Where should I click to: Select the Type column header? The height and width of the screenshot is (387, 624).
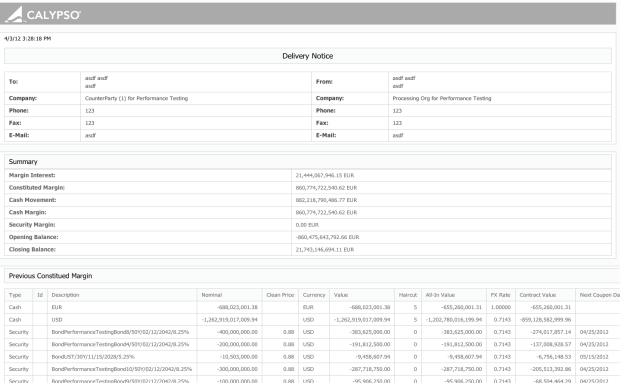(x=15, y=295)
